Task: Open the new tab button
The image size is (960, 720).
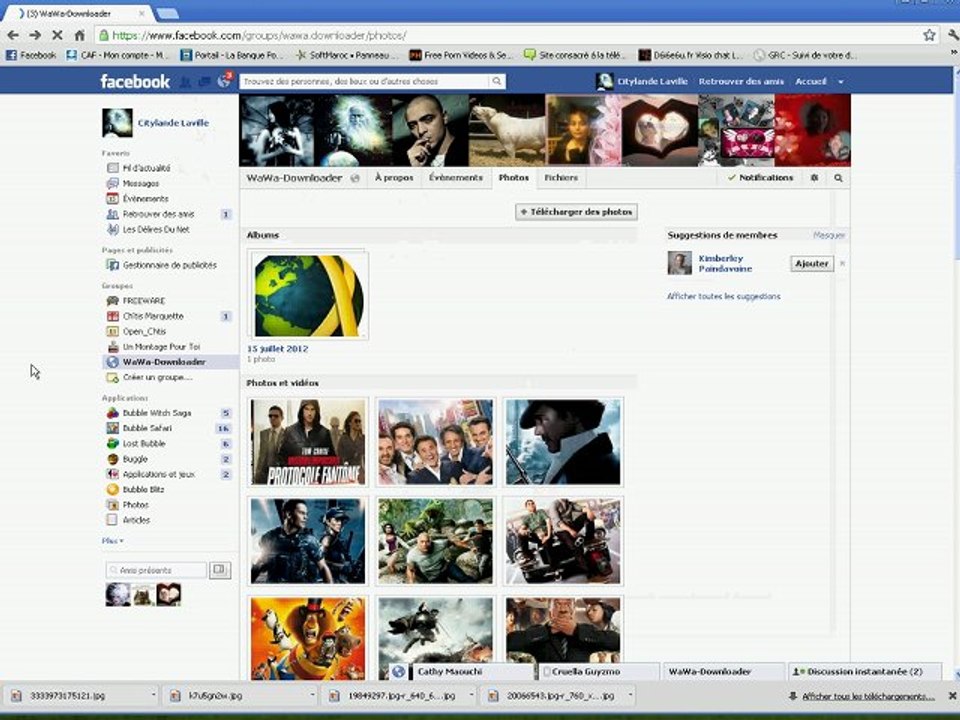Action: [167, 13]
